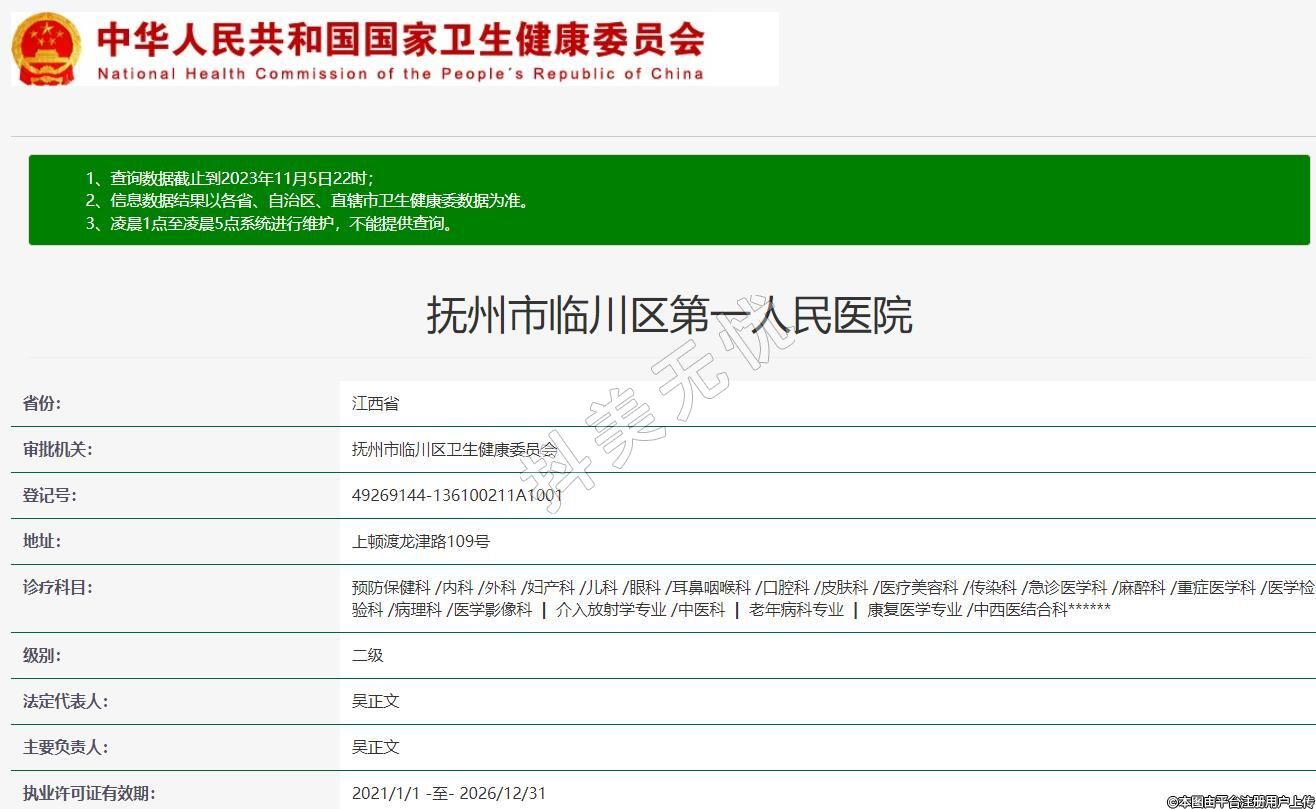
Task: Click the 法定代表人 value 吴正文
Action: pyautogui.click(x=375, y=701)
